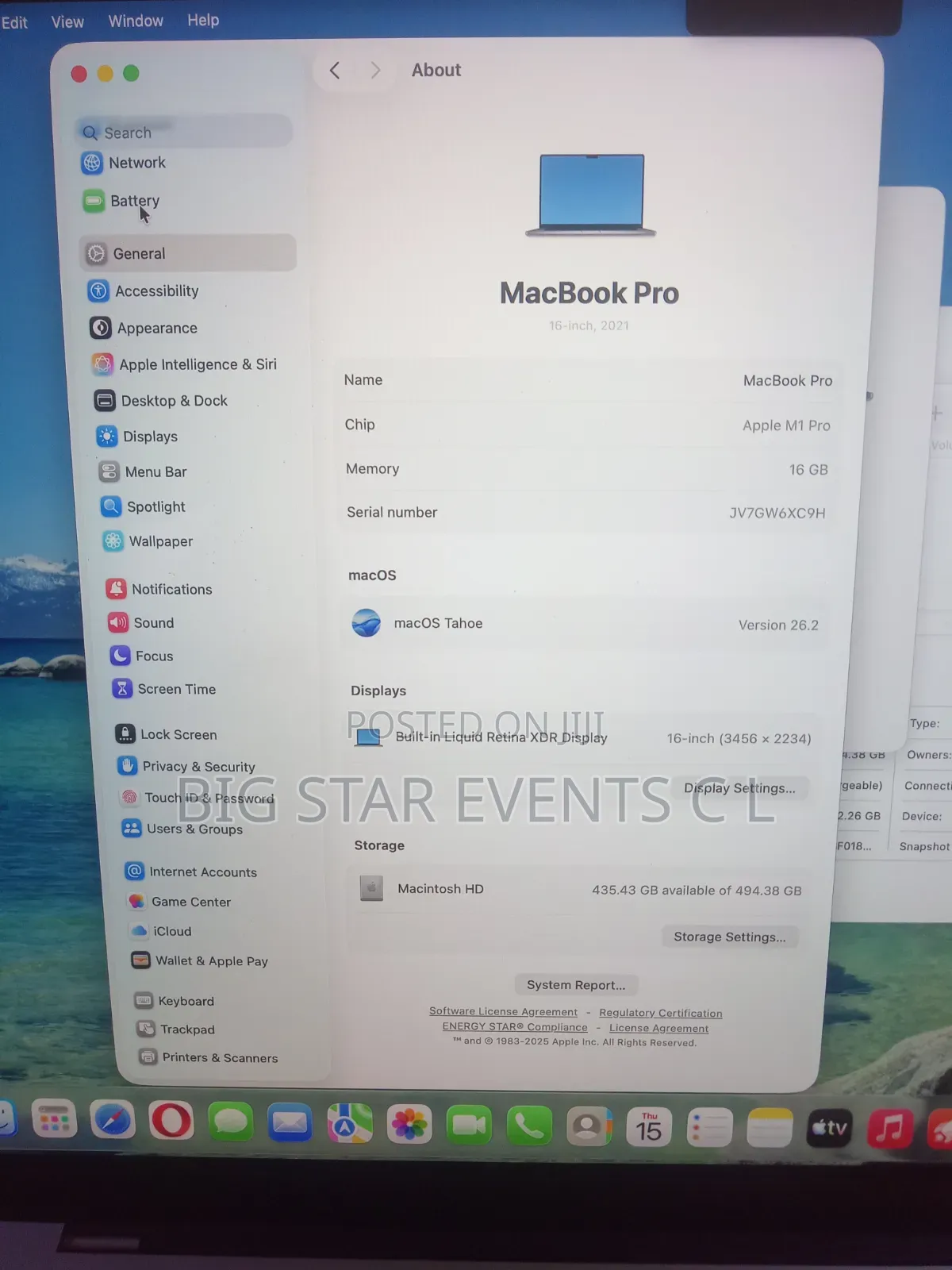Open Software License Agreement link
952x1270 pixels.
(503, 1011)
